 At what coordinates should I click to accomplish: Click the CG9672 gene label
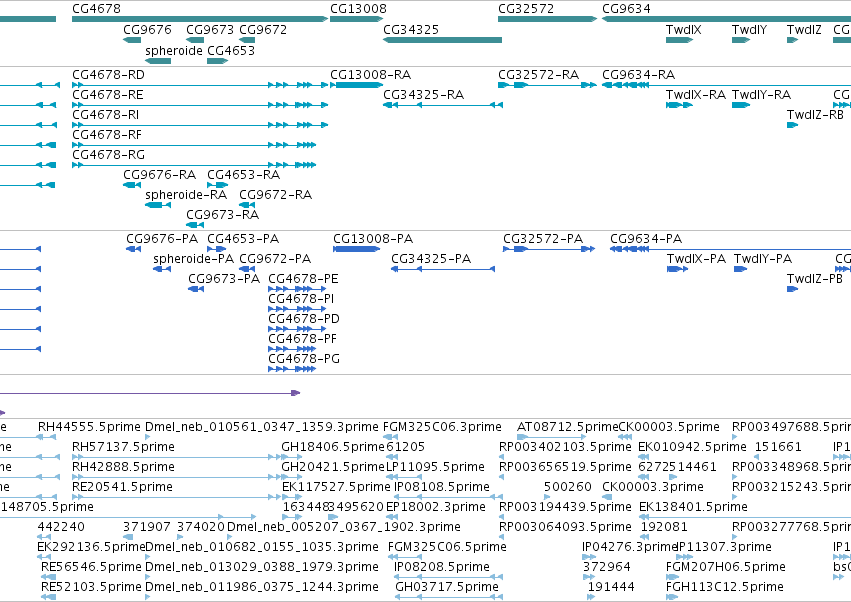(263, 29)
